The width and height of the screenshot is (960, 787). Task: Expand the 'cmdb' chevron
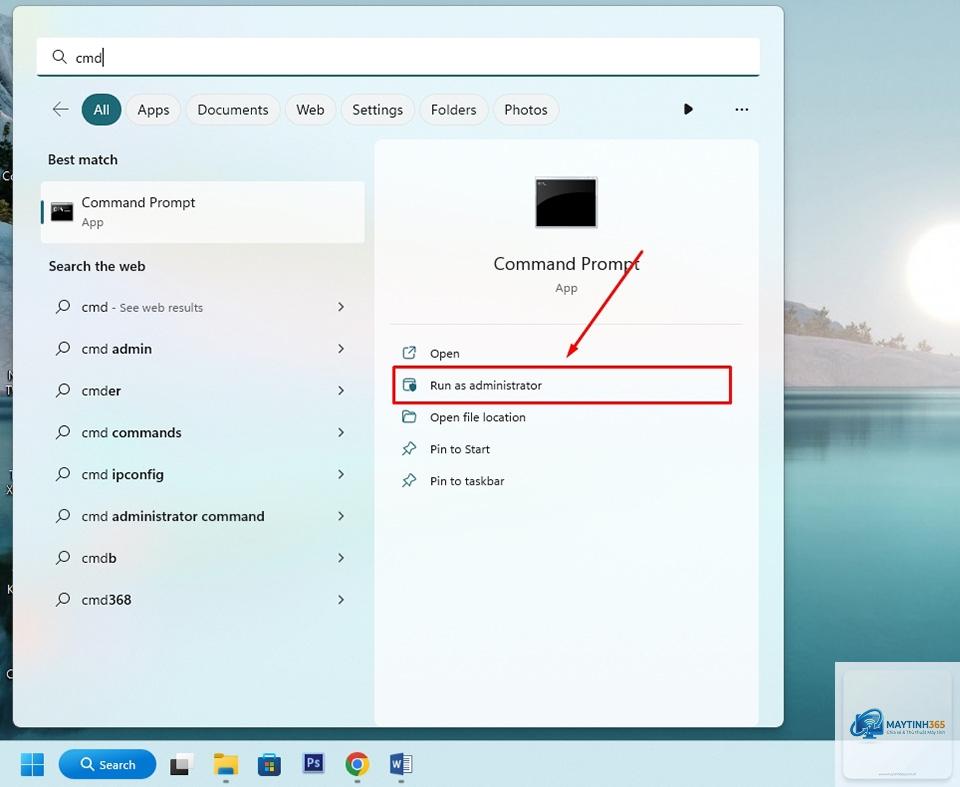point(341,558)
